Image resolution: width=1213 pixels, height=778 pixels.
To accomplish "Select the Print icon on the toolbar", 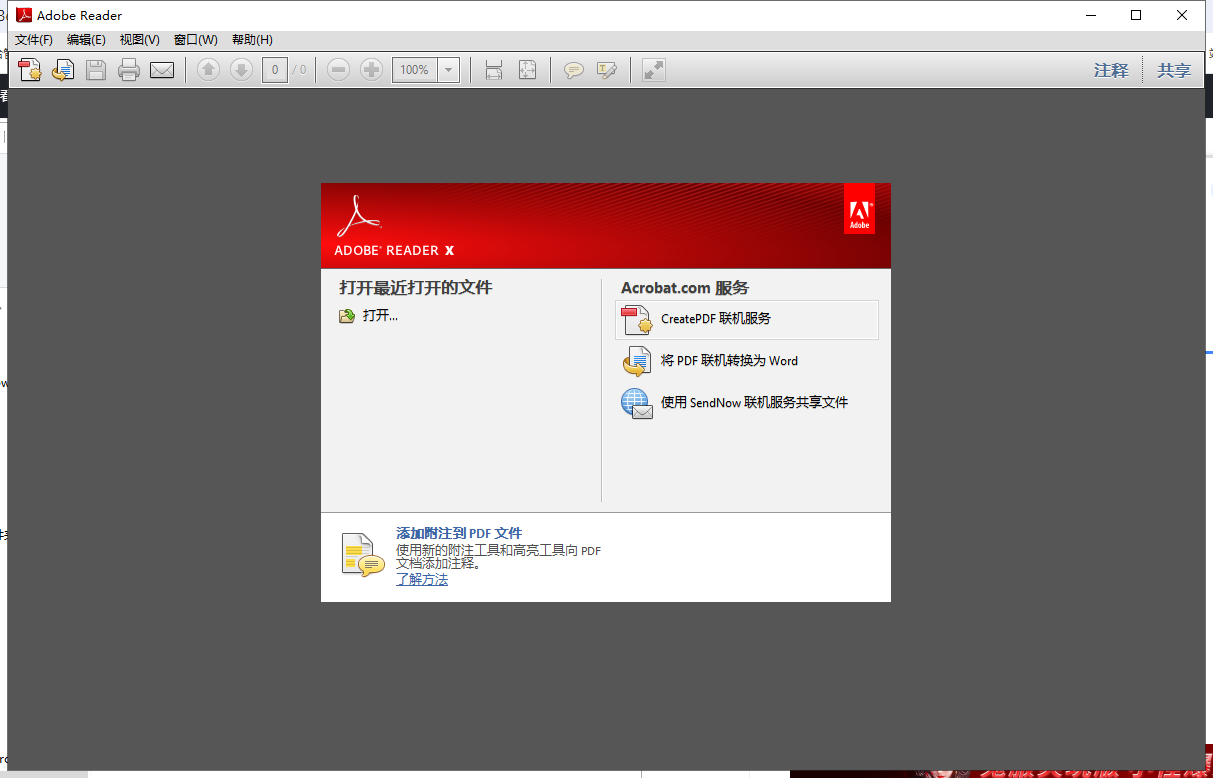I will coord(129,70).
